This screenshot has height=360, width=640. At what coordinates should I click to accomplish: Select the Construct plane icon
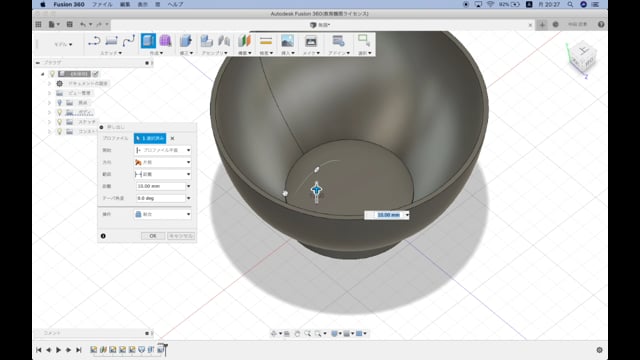[244, 41]
